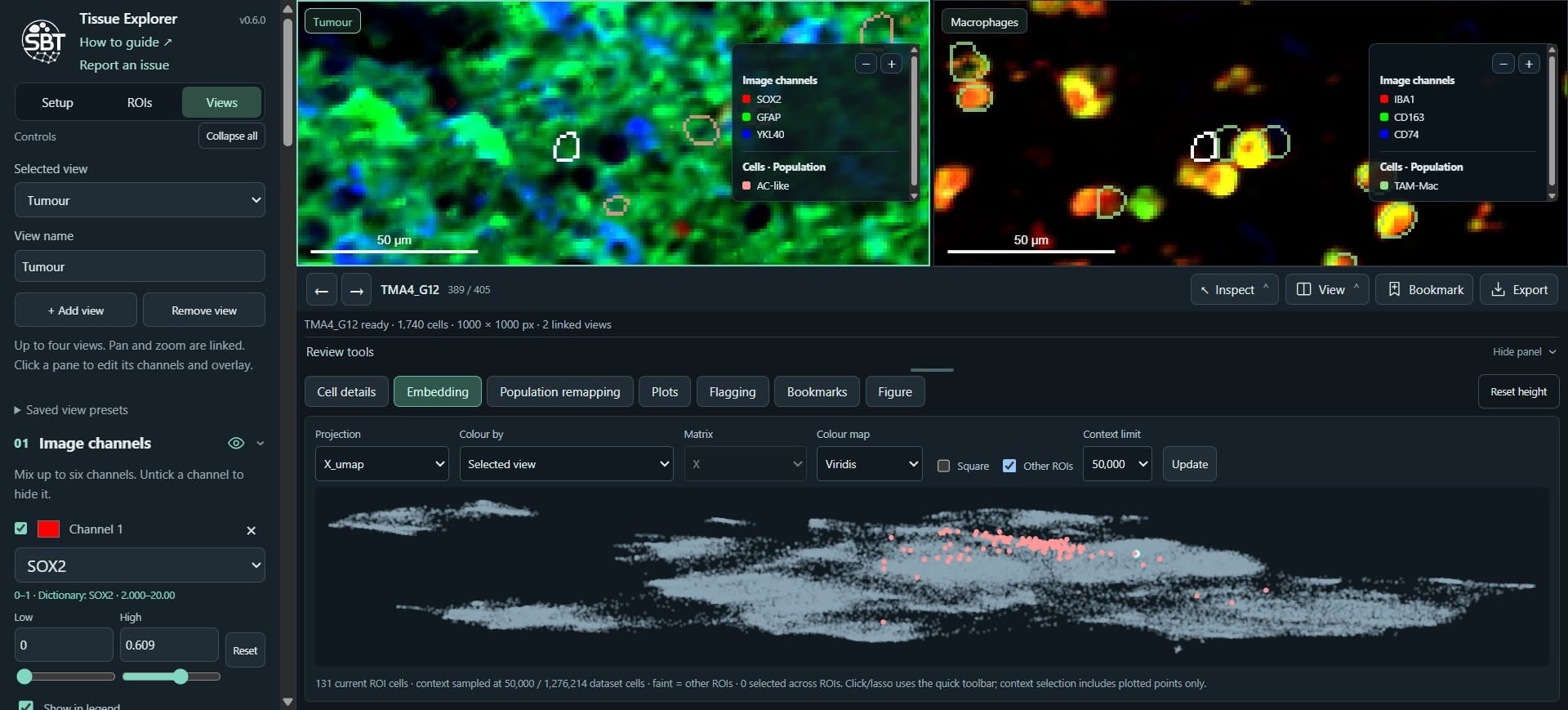The width and height of the screenshot is (1568, 710).
Task: Click the SBT logo icon
Action: coord(43,41)
